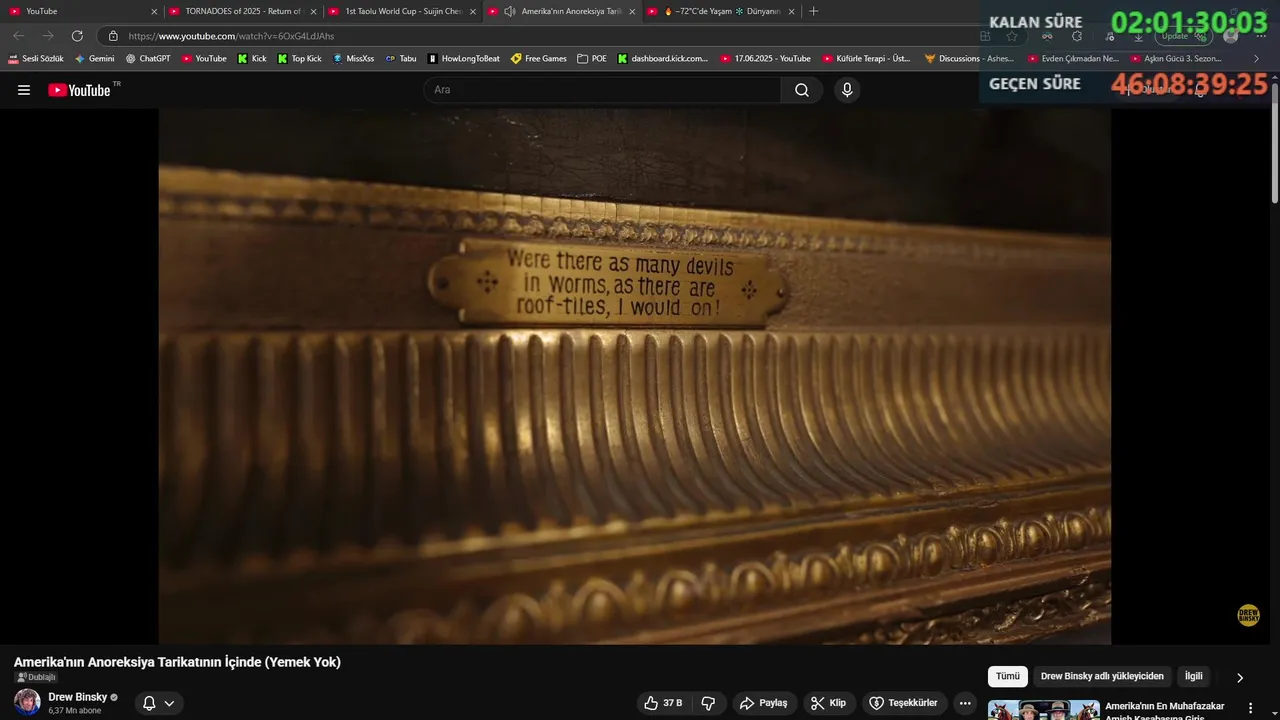Select the İlgili filter chip
1280x720 pixels.
[1194, 676]
